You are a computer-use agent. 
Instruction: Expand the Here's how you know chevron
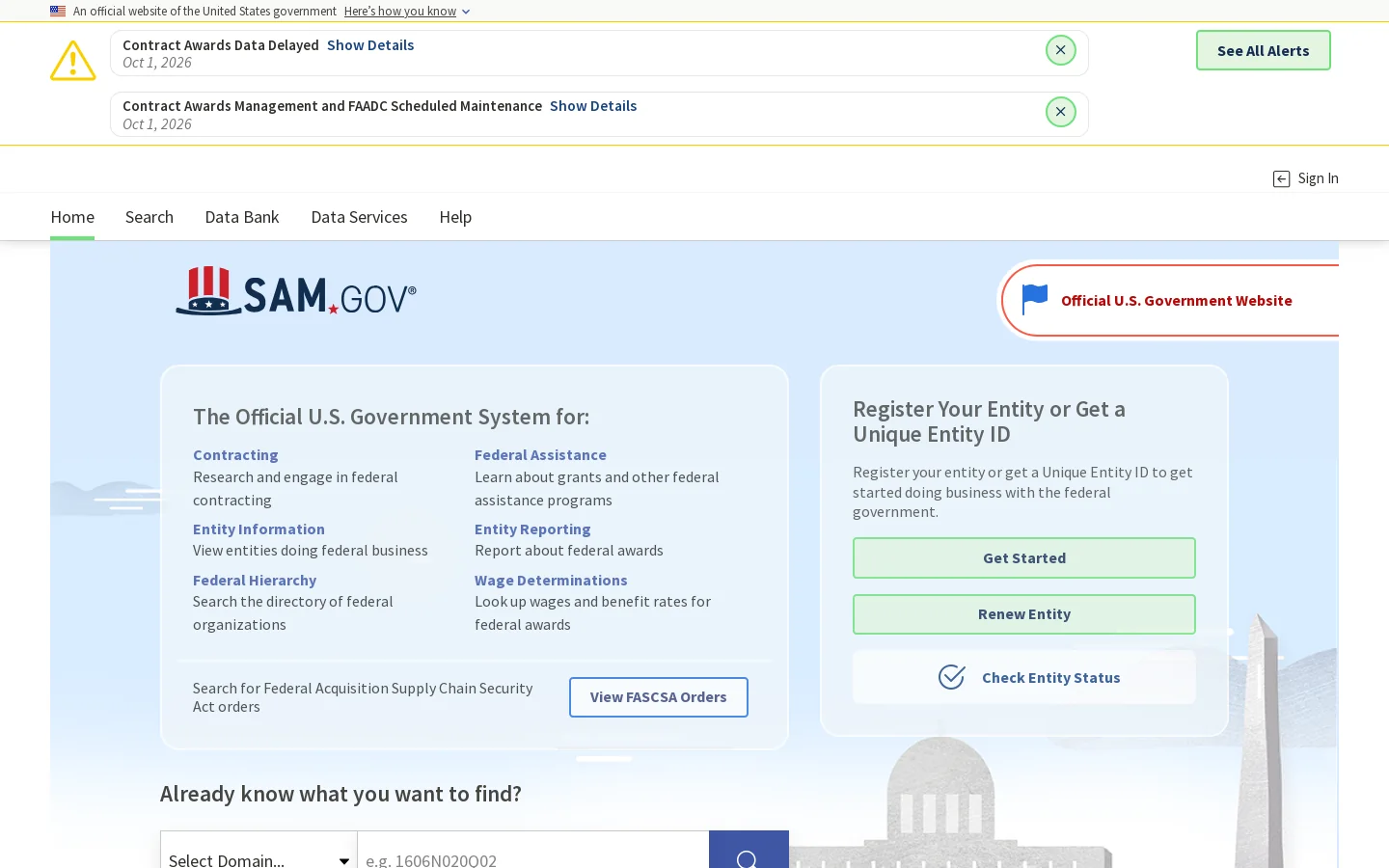(x=466, y=12)
